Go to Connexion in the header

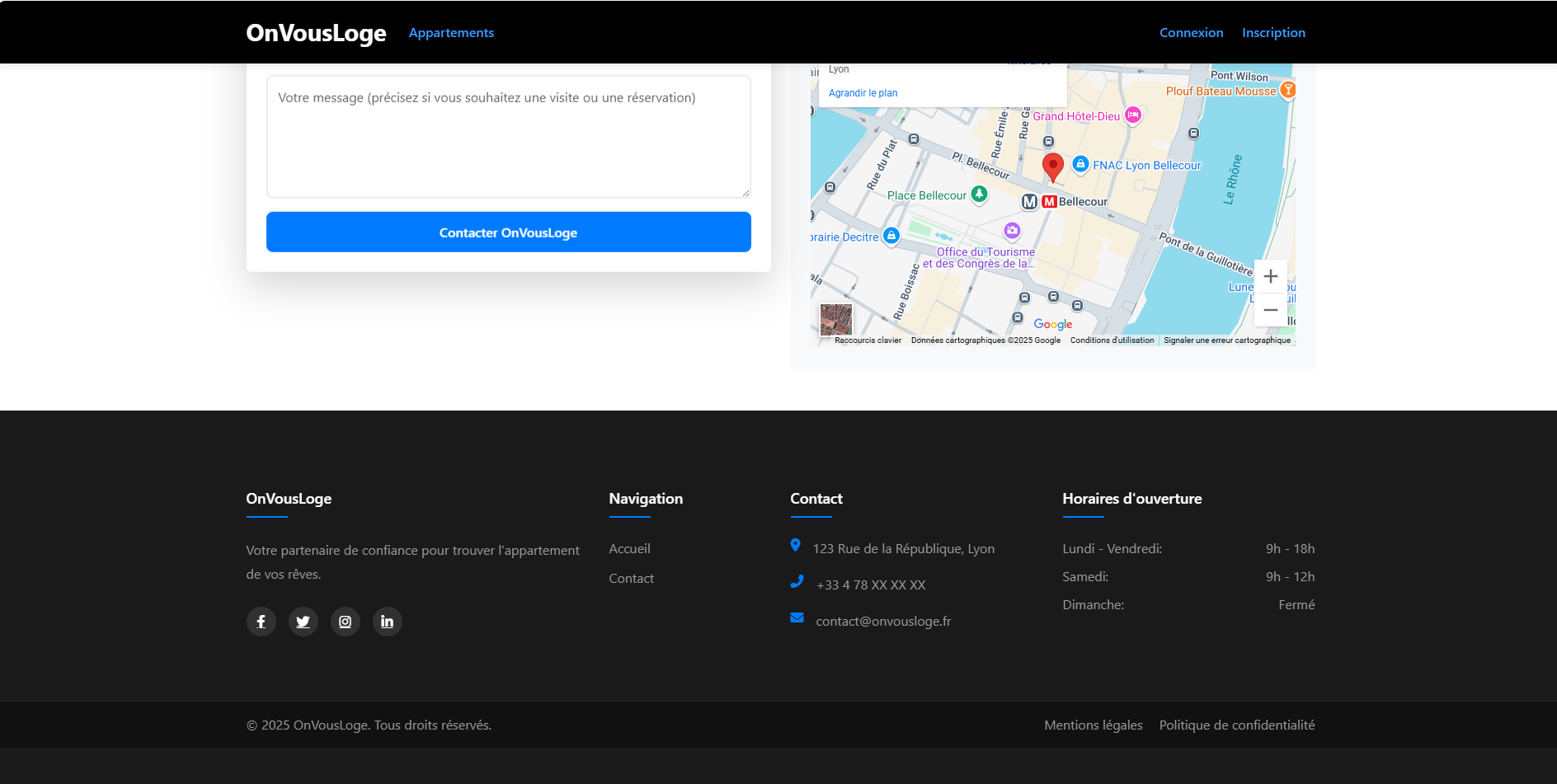pyautogui.click(x=1191, y=33)
